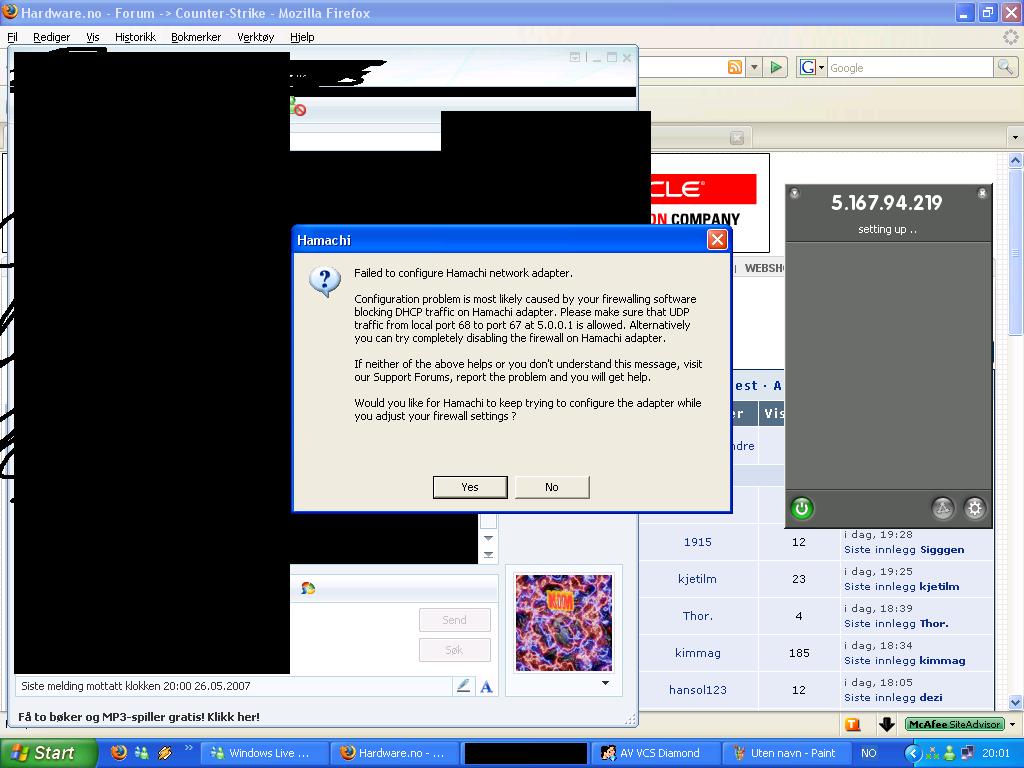This screenshot has height=768, width=1024.
Task: Click the page scrollbar up arrow
Action: click(1015, 159)
